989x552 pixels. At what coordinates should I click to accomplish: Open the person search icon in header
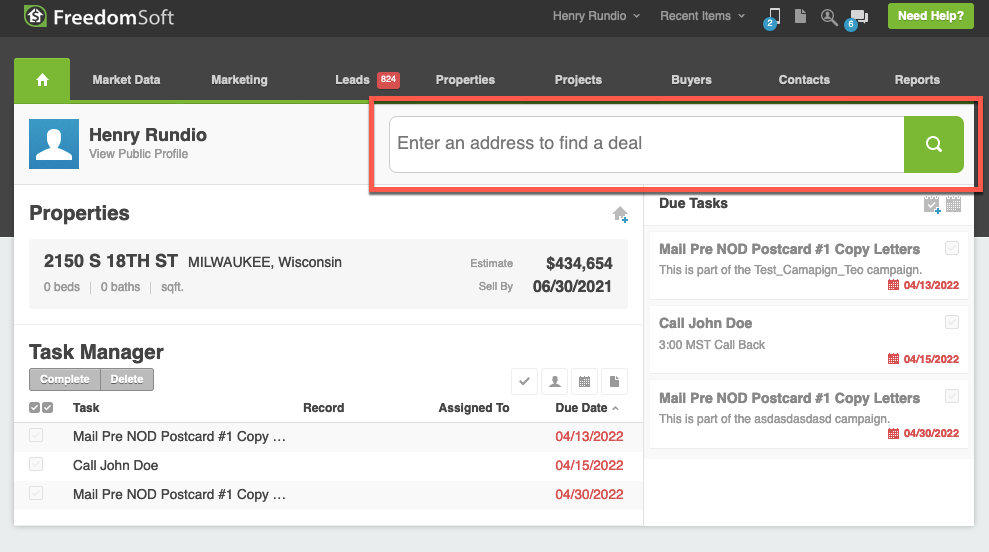pyautogui.click(x=829, y=16)
